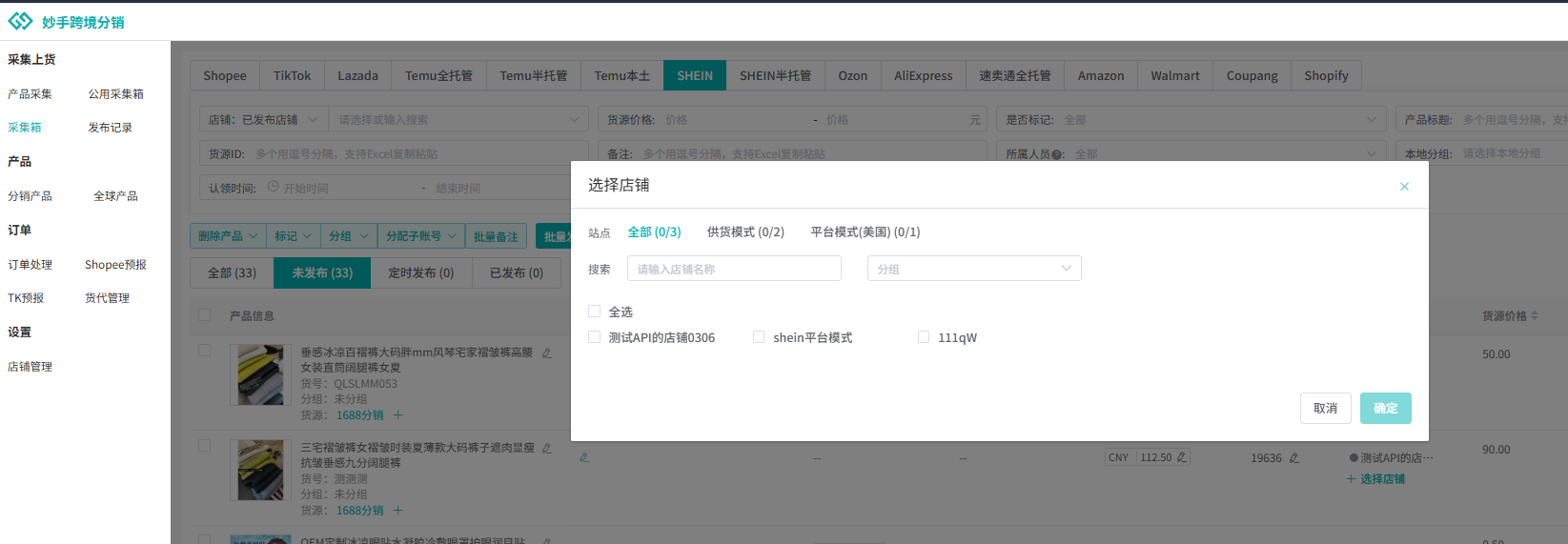Open 产品采集 in the sidebar
The height and width of the screenshot is (544, 1568).
[30, 93]
